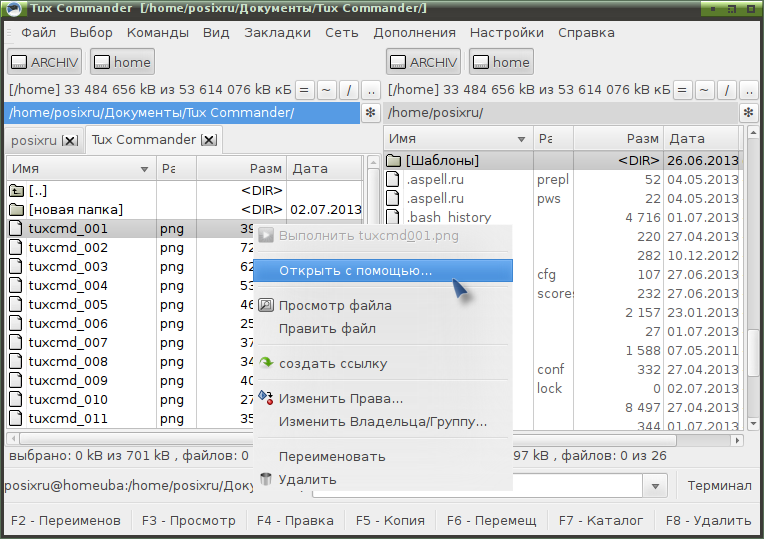
Task: Sort right panel by Дата column
Action: pos(702,139)
